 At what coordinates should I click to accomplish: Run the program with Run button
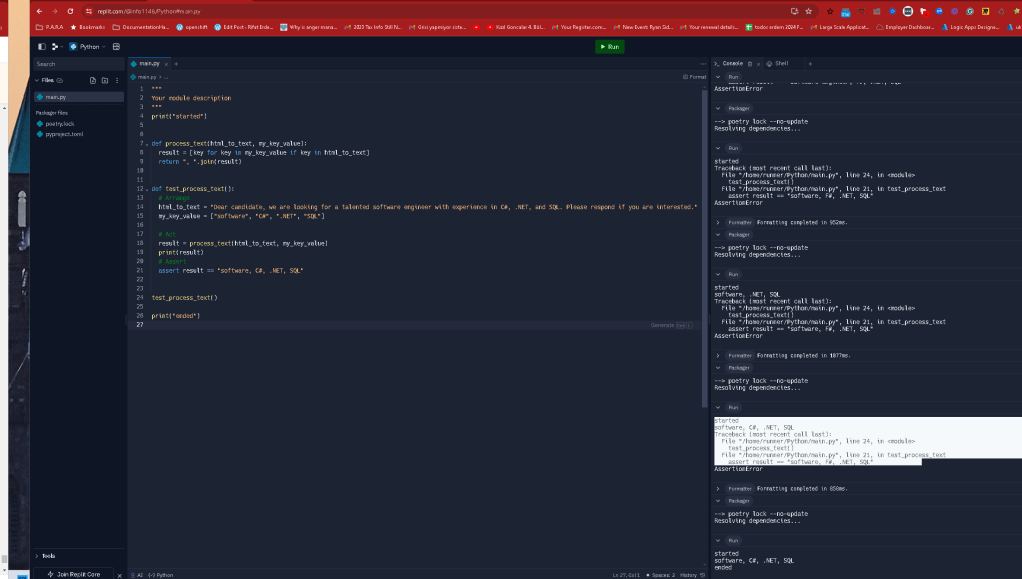pyautogui.click(x=609, y=47)
